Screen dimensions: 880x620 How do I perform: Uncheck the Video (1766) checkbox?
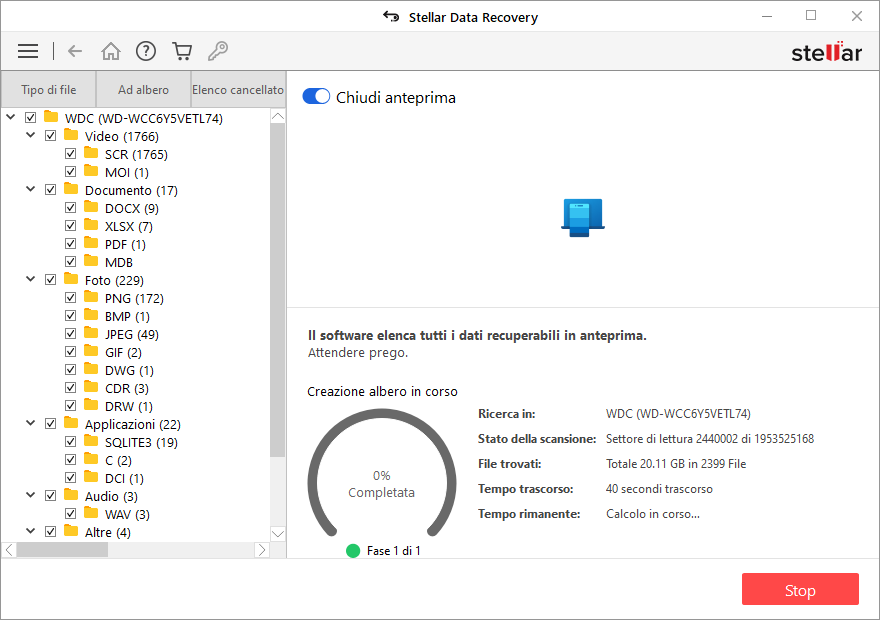[51, 135]
